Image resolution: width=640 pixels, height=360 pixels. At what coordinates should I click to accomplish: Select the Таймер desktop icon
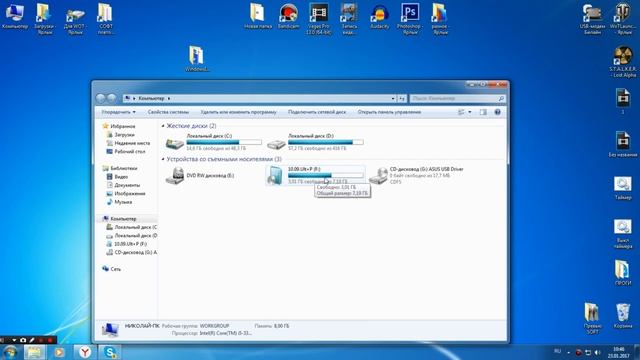click(623, 188)
